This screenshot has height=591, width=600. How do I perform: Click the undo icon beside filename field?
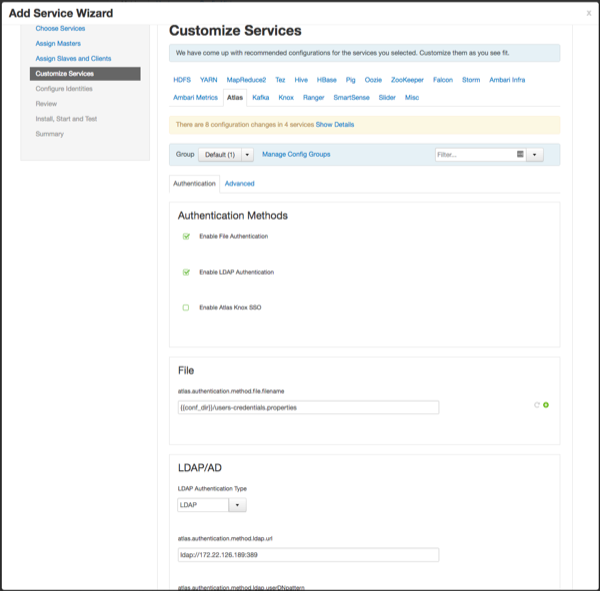537,405
